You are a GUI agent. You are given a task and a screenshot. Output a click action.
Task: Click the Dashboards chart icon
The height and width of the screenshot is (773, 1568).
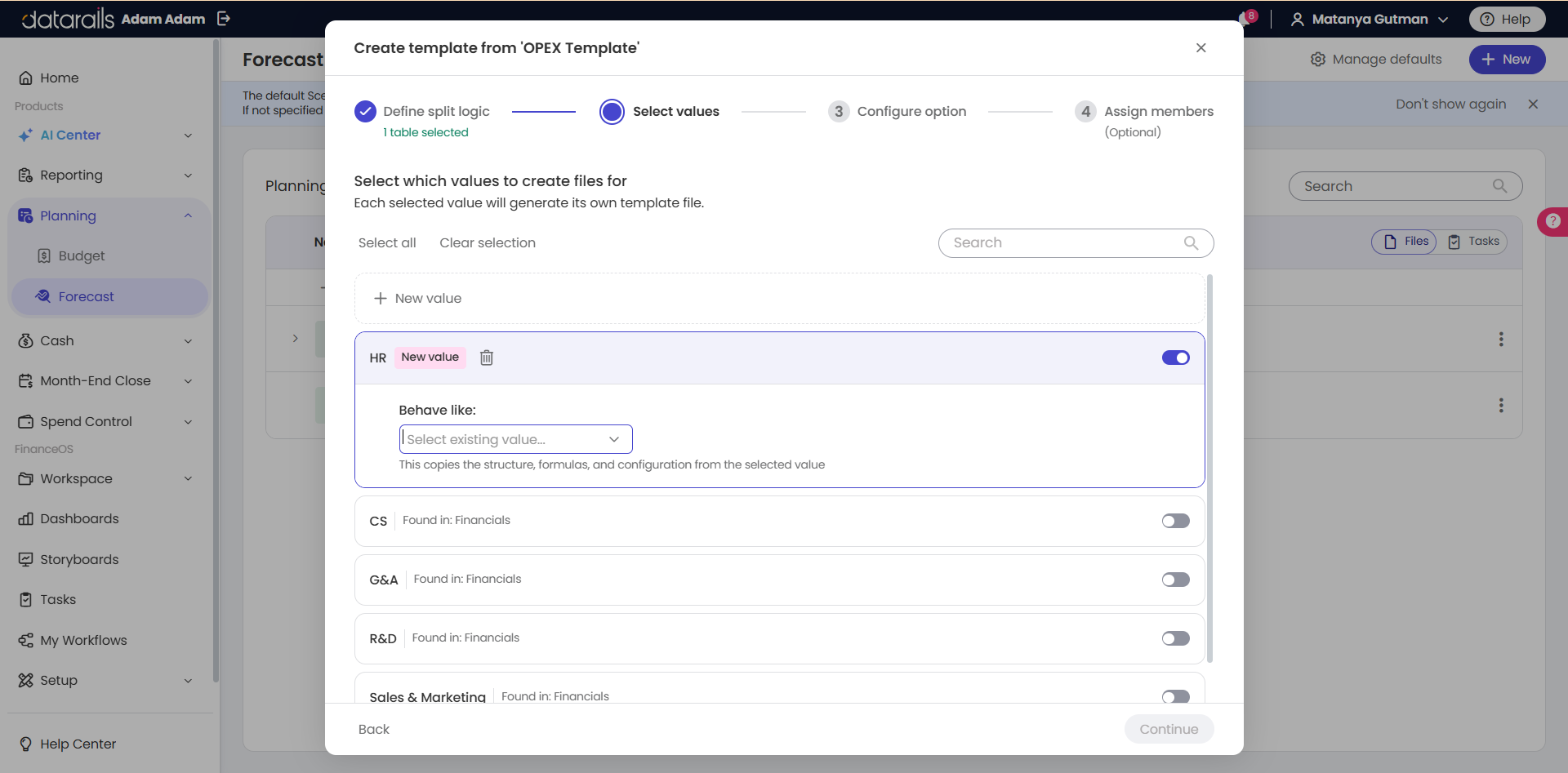26,519
